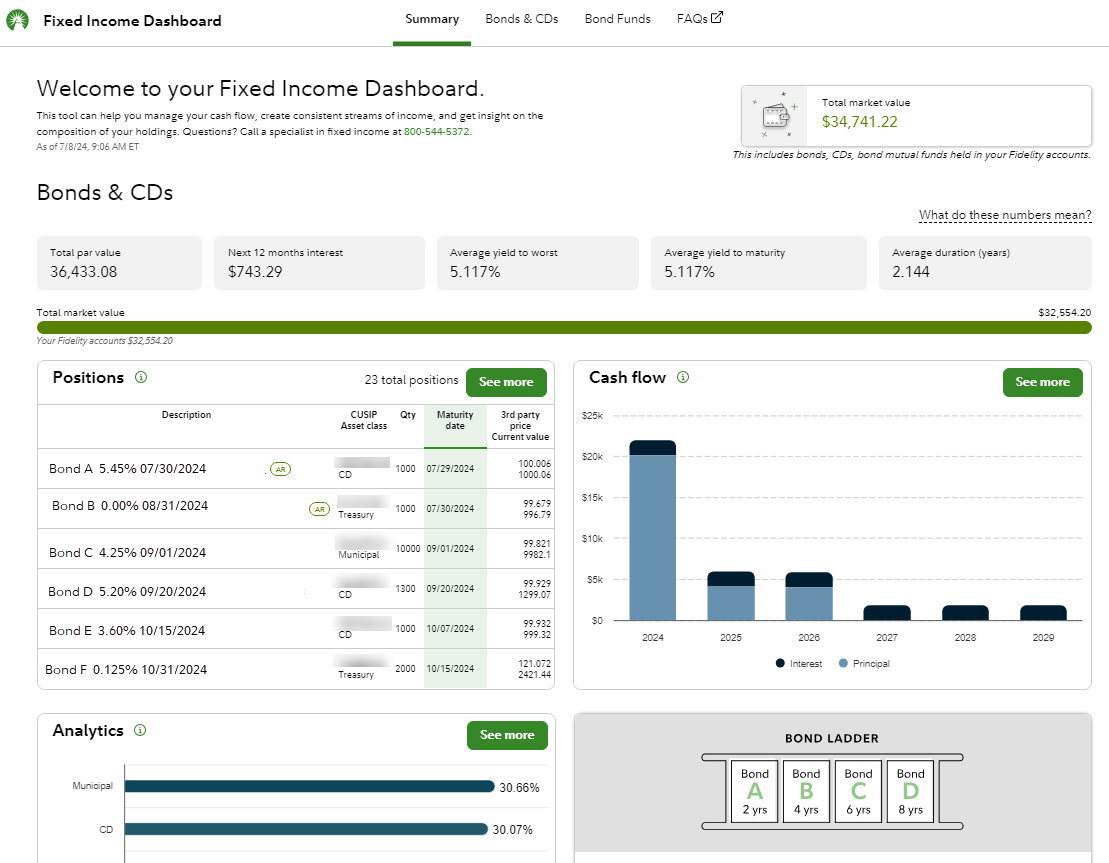Open the Bond Funds tab
The image size is (1109, 863).
[x=617, y=19]
